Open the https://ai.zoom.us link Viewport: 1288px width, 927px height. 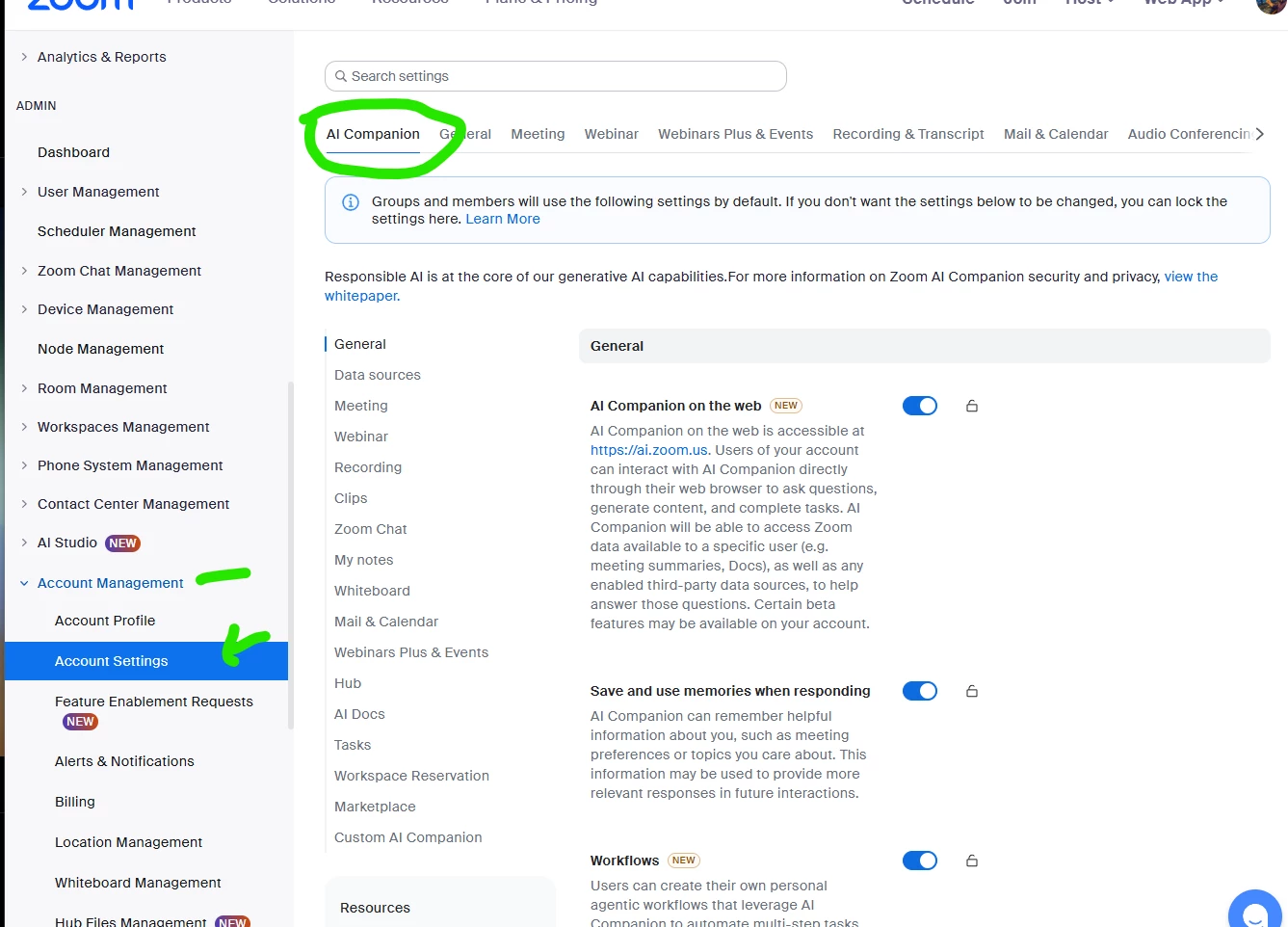point(649,450)
